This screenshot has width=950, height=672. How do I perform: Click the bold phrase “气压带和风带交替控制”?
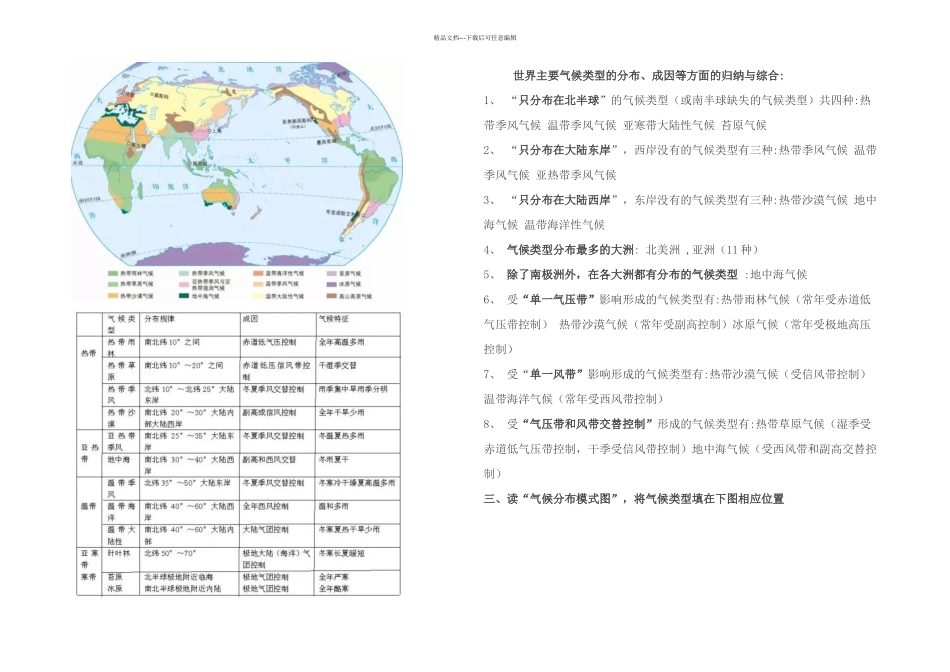click(x=587, y=424)
